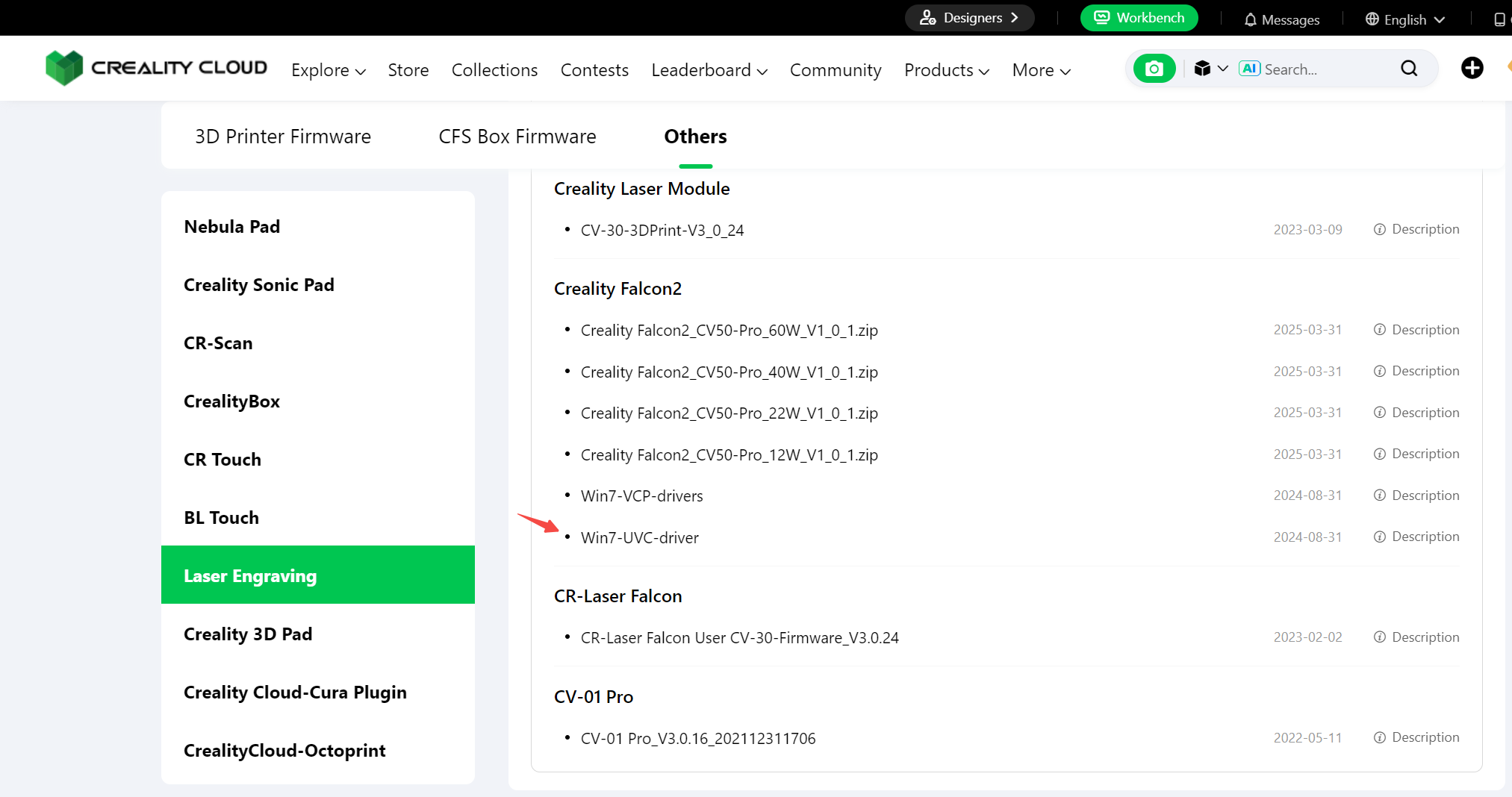Screen dimensions: 1512x797
Task: Click info icon beside CV-01 Pro Description
Action: tap(1379, 737)
